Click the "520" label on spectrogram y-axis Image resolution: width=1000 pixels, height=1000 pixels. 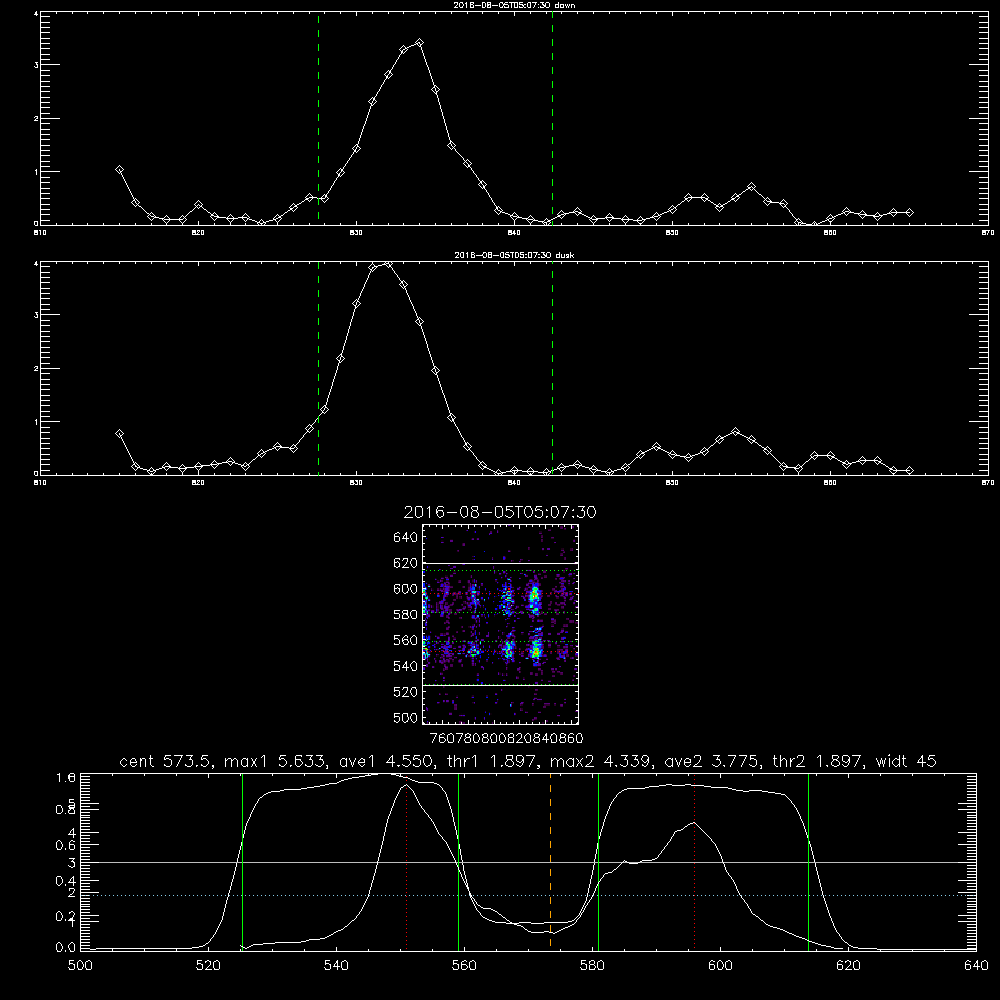[x=406, y=692]
